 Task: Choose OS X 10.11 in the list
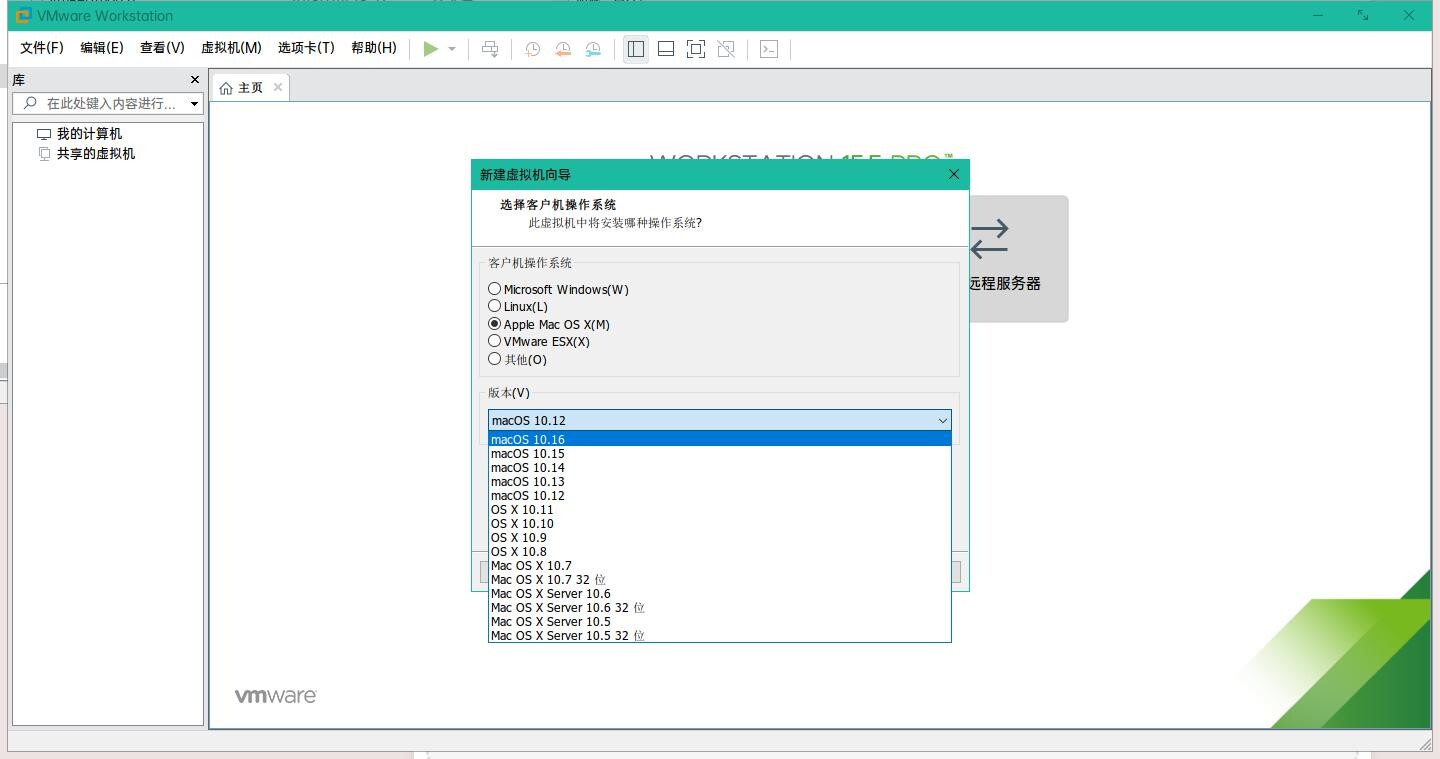(522, 510)
